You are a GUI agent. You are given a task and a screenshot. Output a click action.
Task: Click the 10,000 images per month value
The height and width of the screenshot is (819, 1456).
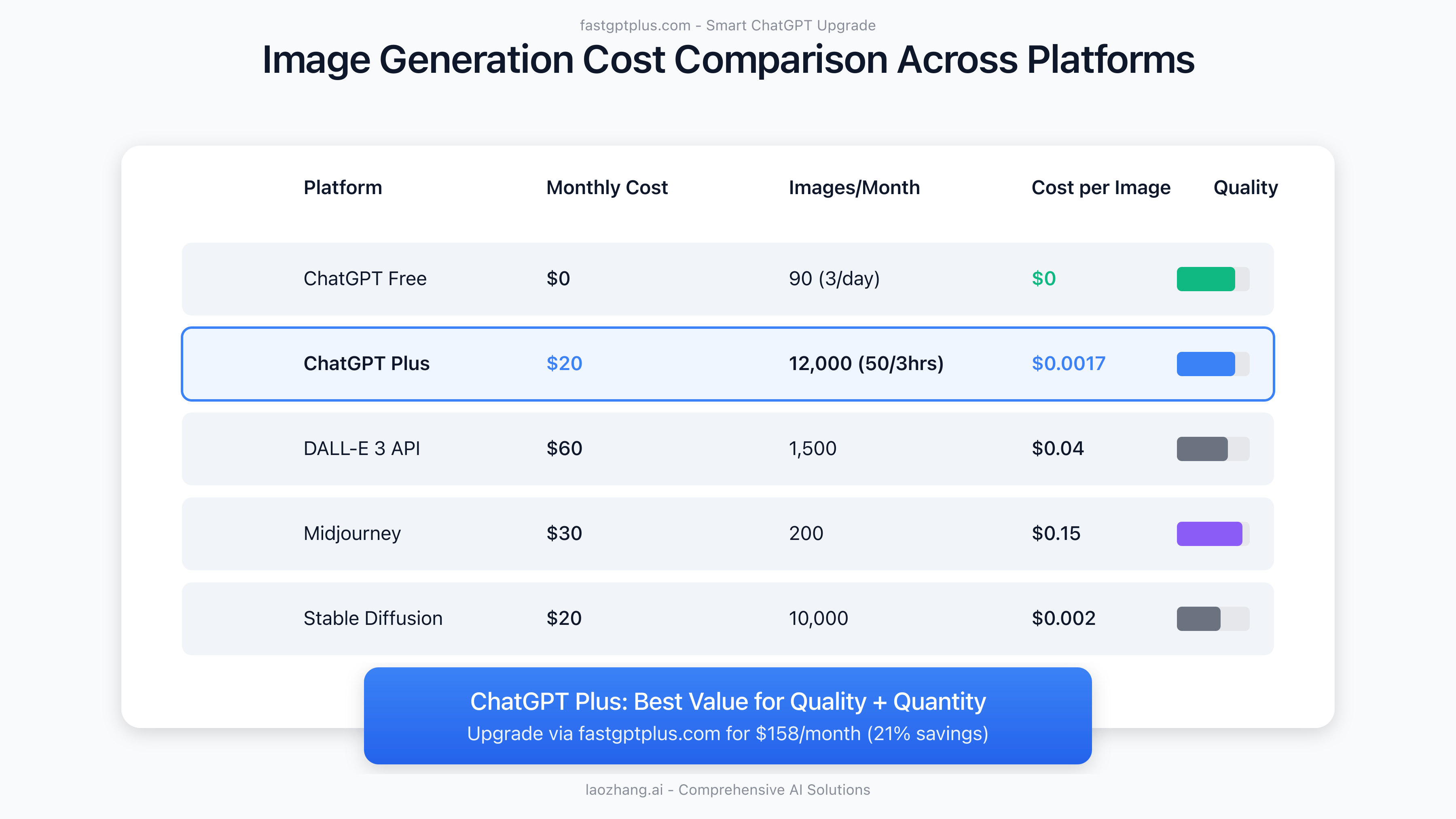coord(819,618)
